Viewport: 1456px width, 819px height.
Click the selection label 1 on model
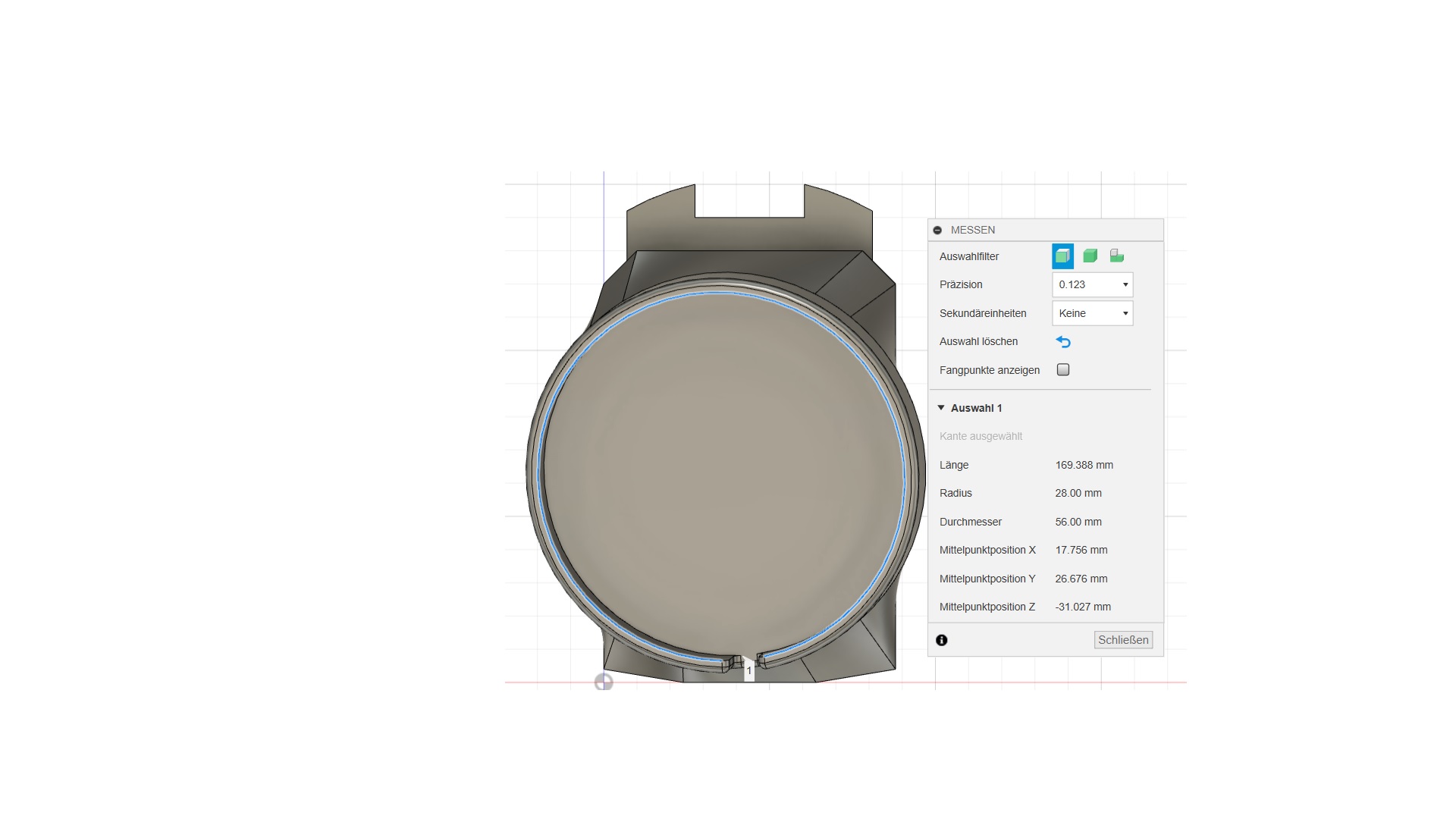(749, 670)
